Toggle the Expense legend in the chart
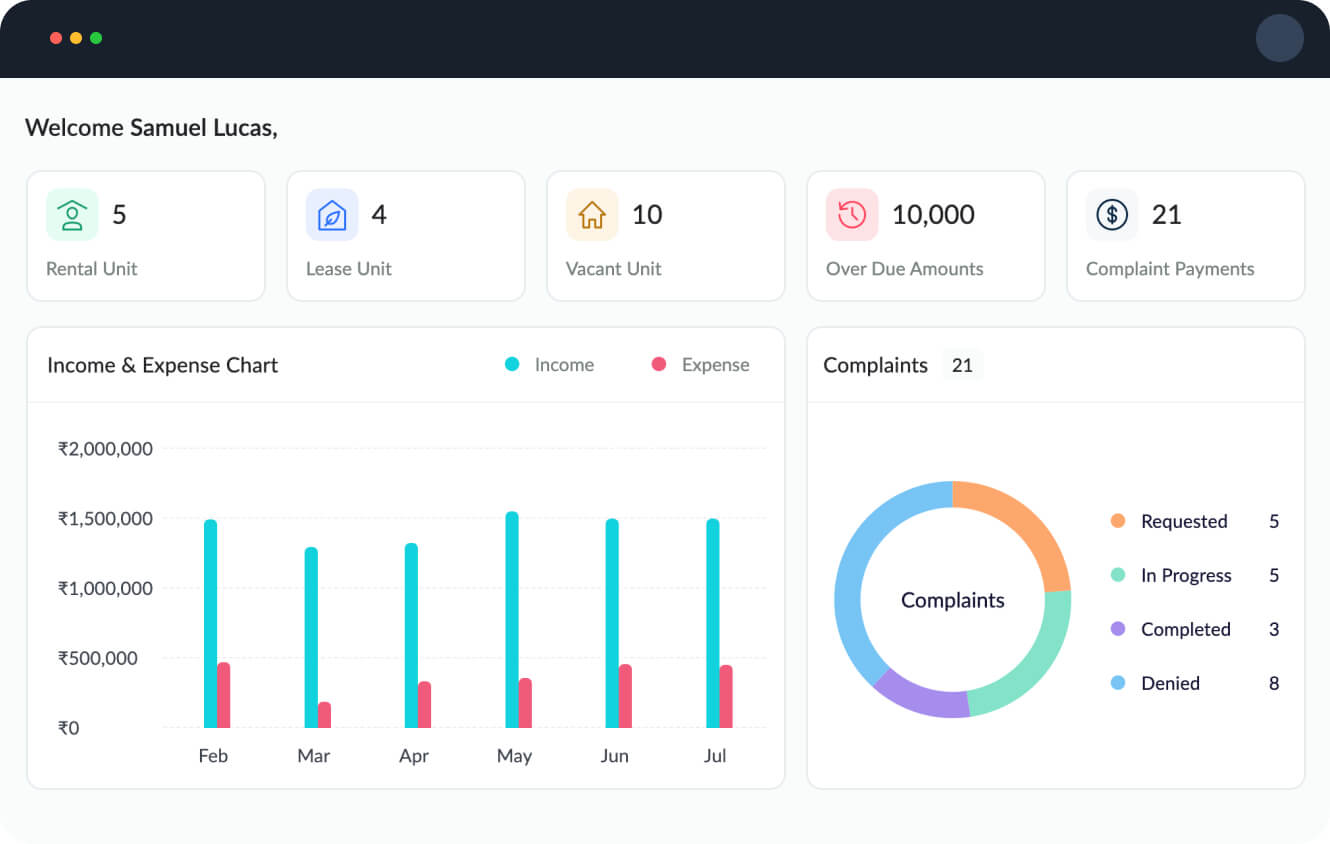 (x=700, y=364)
